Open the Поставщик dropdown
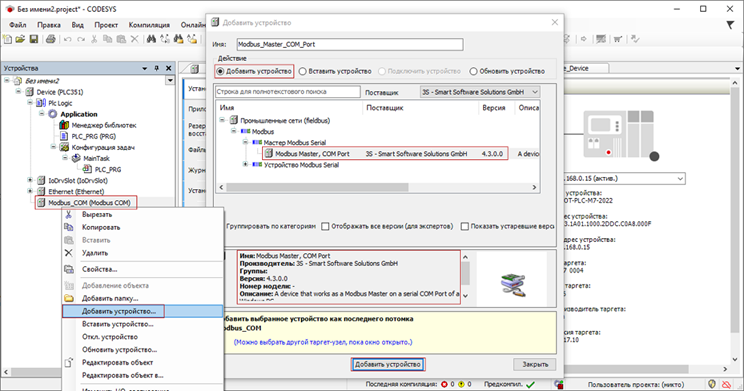Viewport: 744px width, 391px height. click(480, 92)
